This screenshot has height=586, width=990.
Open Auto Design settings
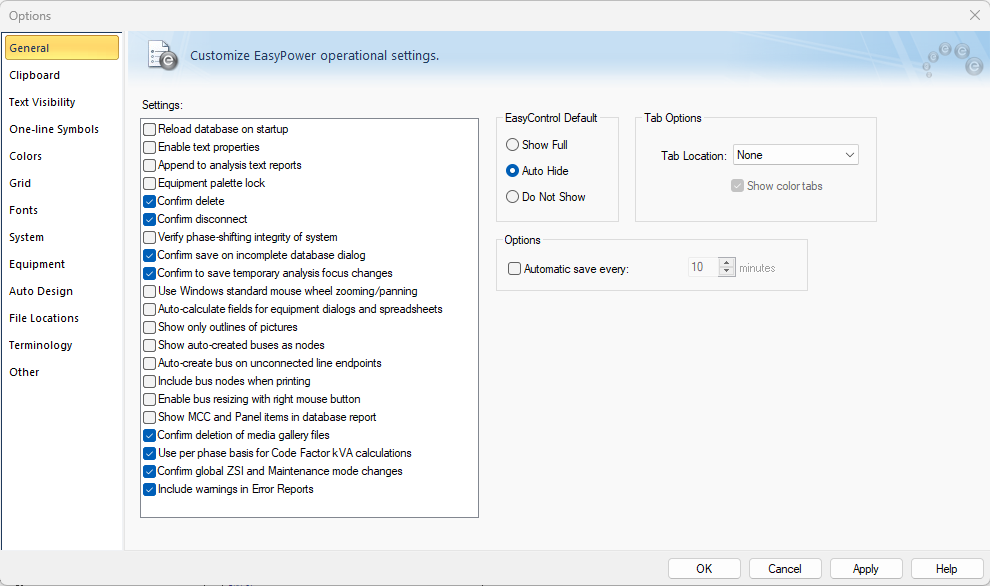(41, 292)
